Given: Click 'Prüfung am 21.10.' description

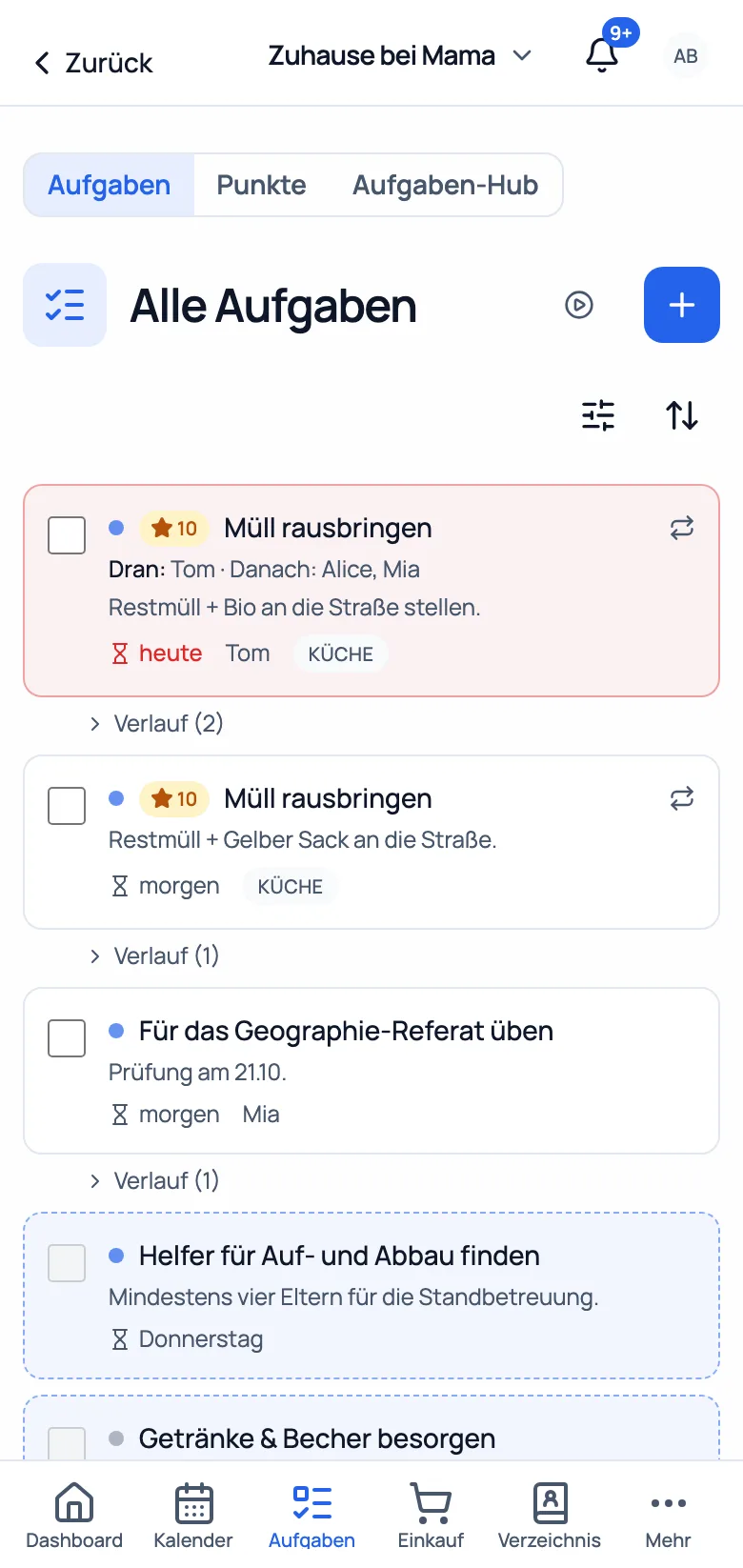Looking at the screenshot, I should 197,1073.
